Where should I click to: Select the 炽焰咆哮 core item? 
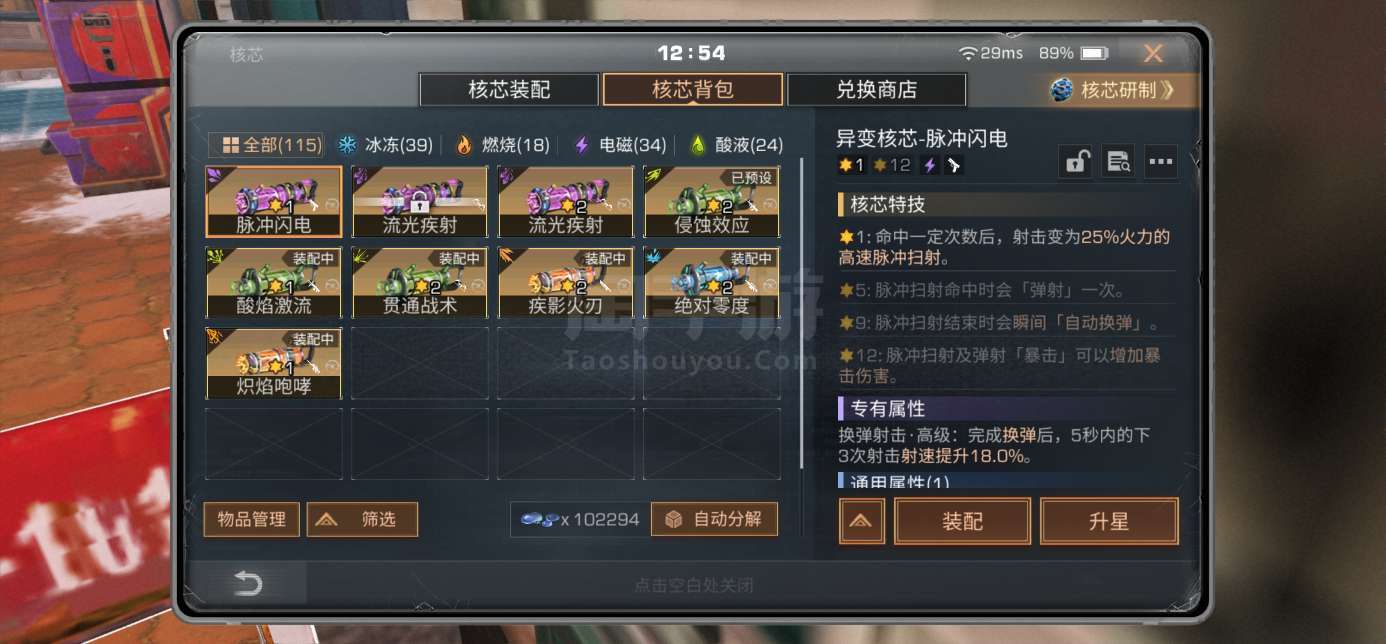pyautogui.click(x=274, y=364)
